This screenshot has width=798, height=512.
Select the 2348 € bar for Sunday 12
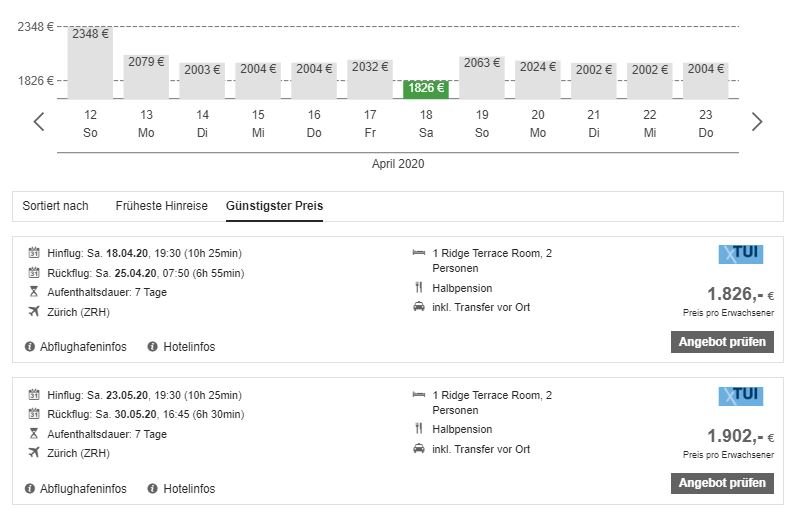click(90, 62)
